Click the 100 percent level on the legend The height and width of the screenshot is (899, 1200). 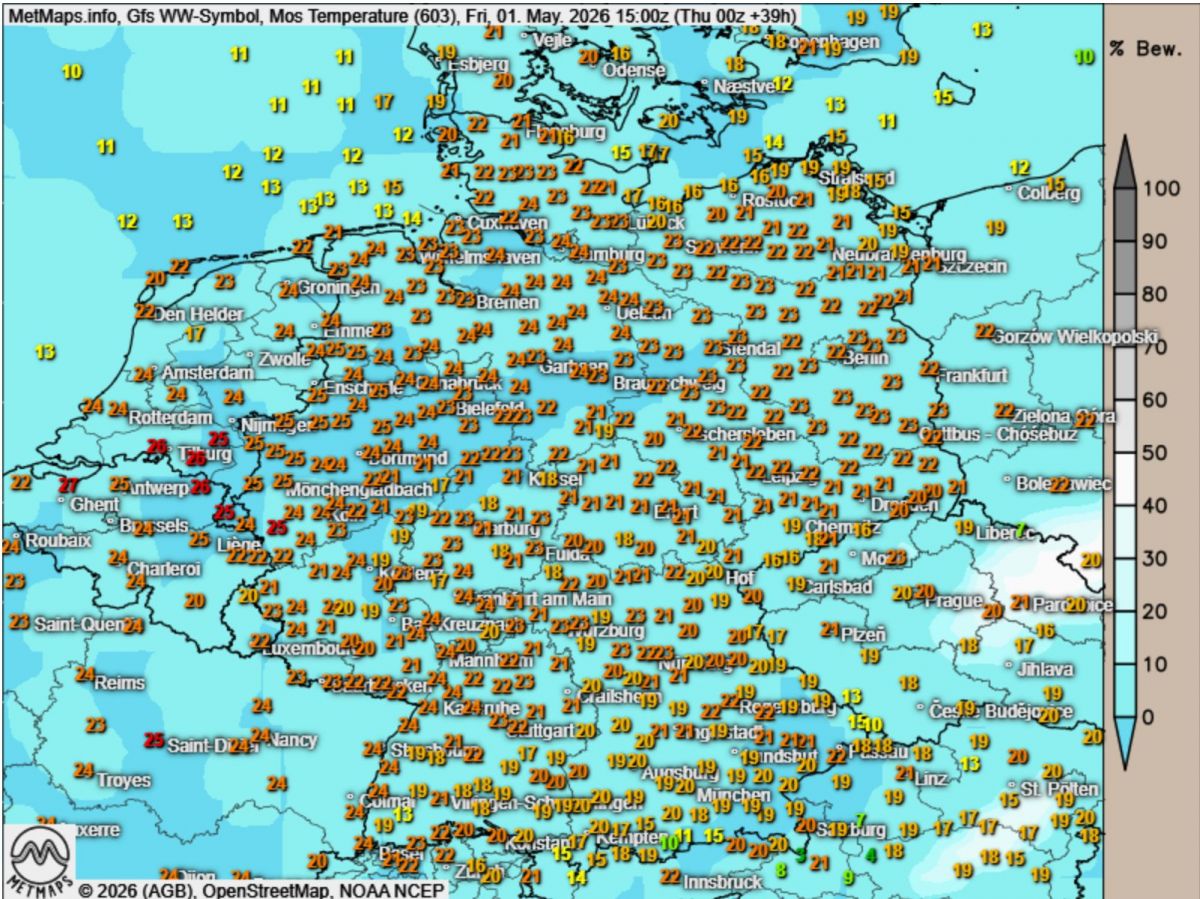[x=1161, y=188]
